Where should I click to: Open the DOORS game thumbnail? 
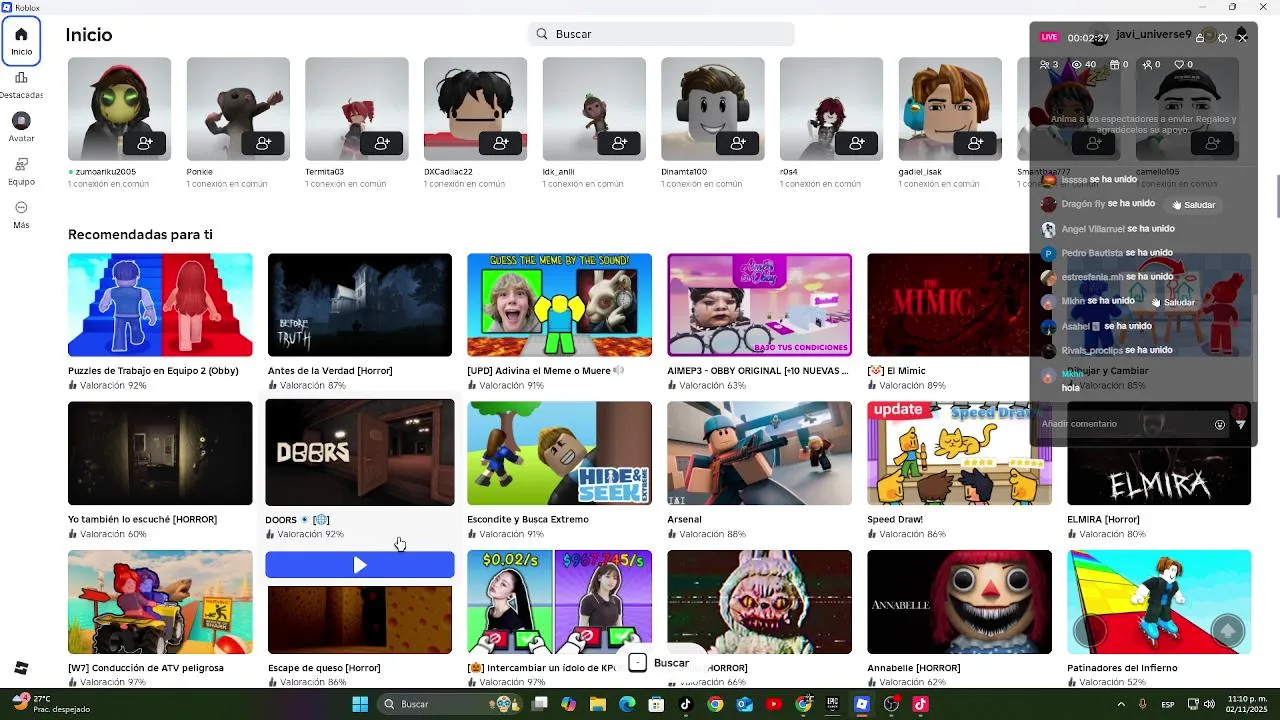pyautogui.click(x=360, y=453)
